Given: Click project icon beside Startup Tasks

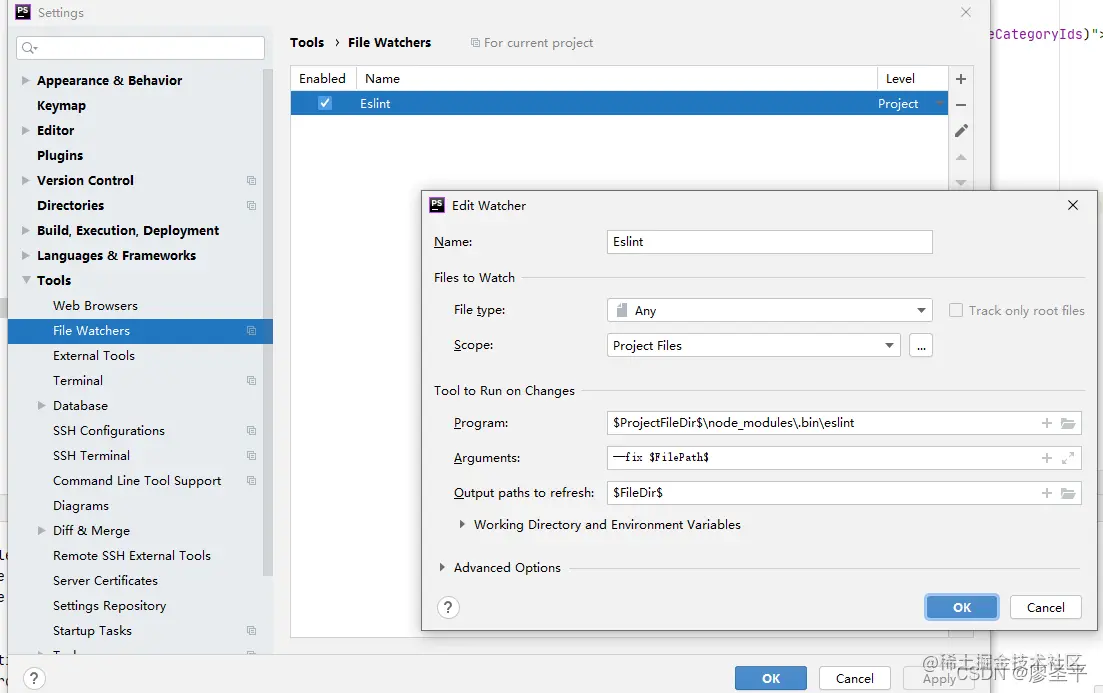Looking at the screenshot, I should coord(251,630).
